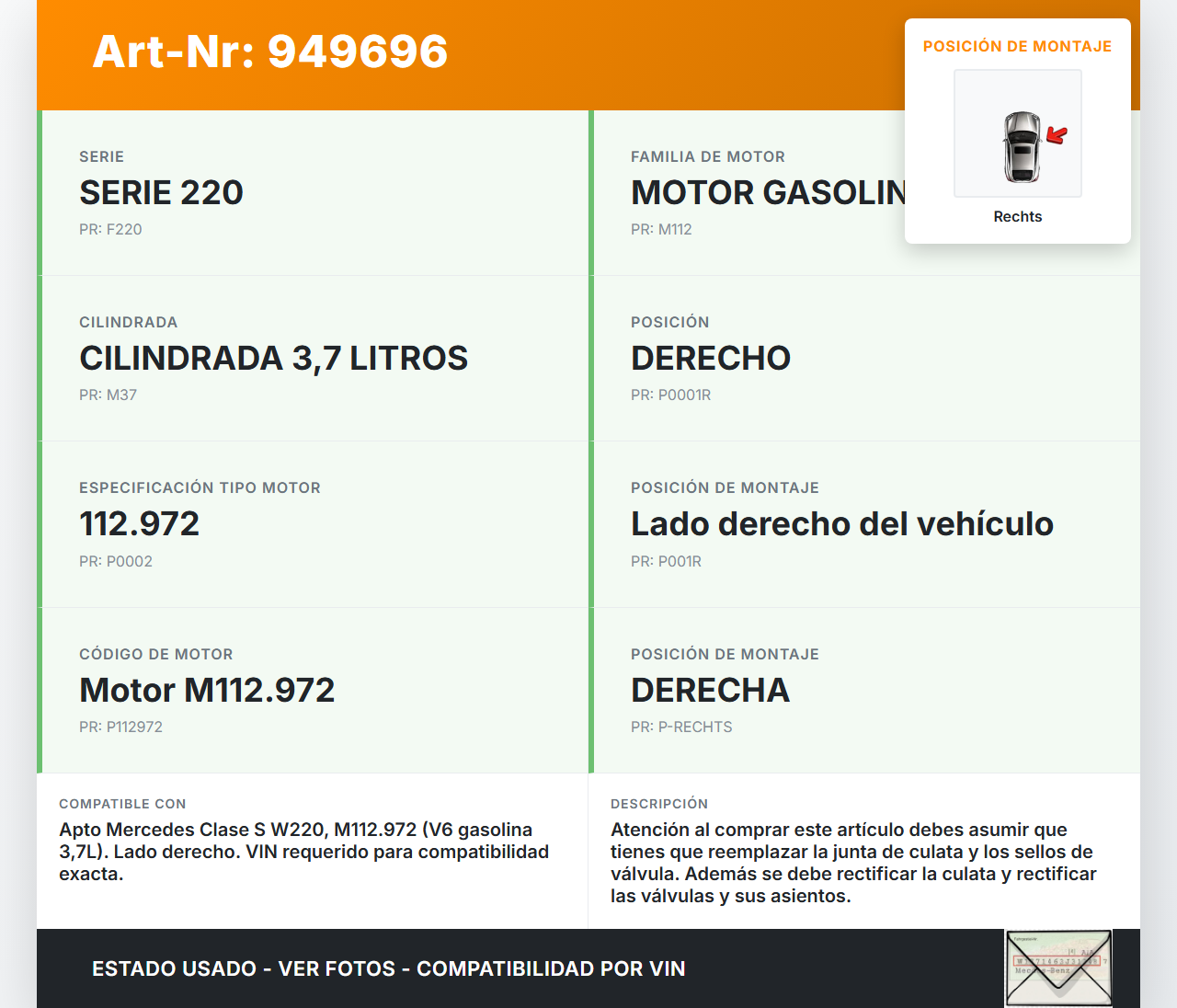Click the Descripción warning paragraph

coord(852,863)
